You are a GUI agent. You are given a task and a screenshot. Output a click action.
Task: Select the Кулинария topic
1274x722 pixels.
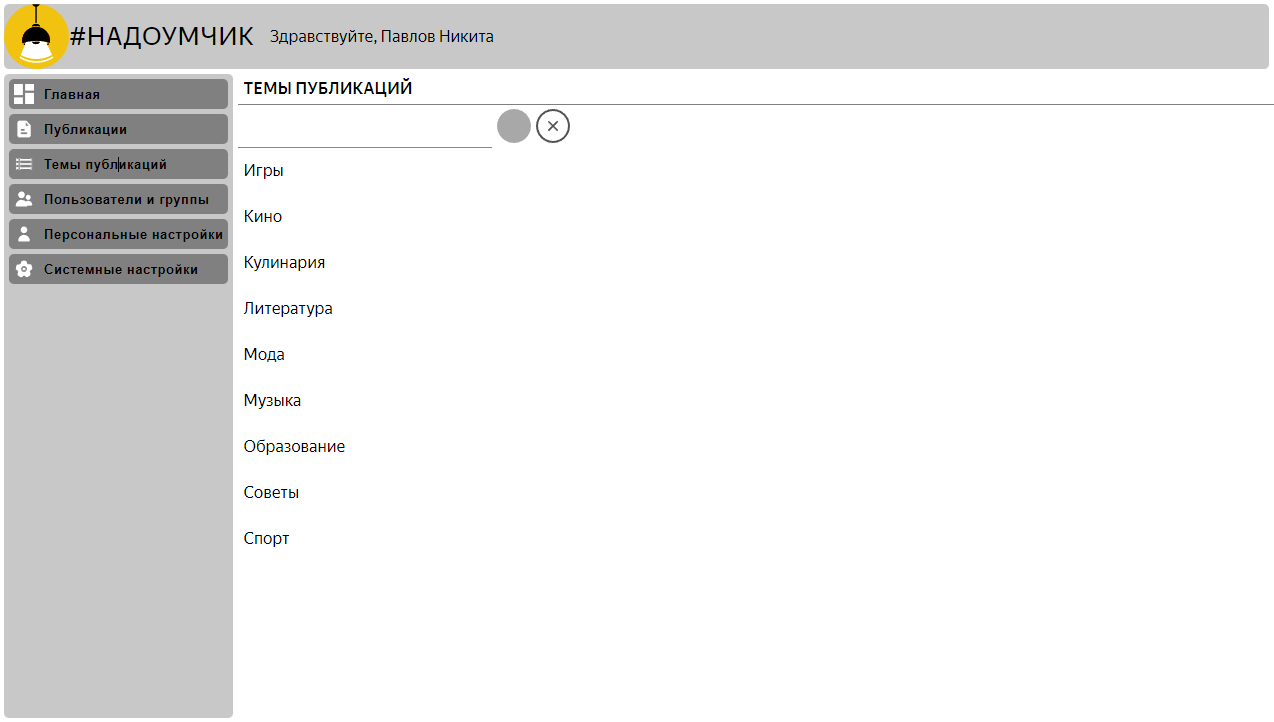284,262
